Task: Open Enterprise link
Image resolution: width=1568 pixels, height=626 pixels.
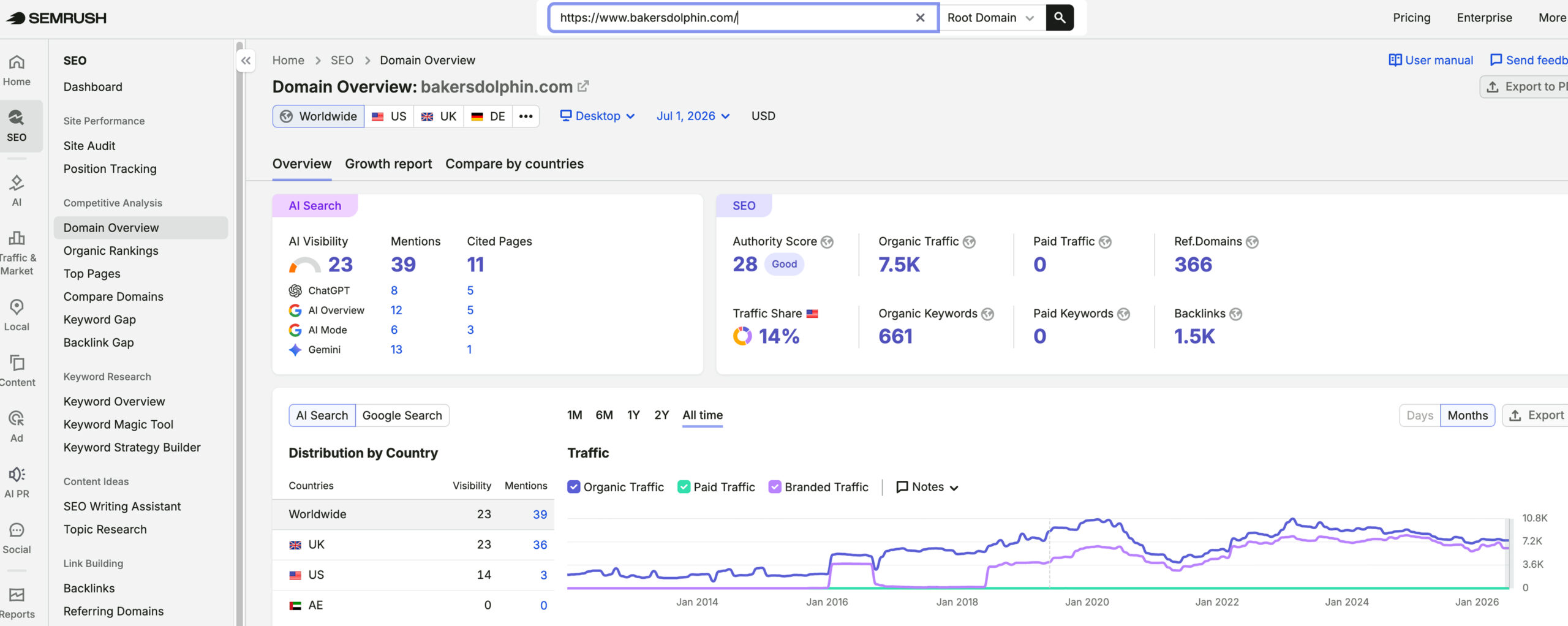Action: (1484, 18)
